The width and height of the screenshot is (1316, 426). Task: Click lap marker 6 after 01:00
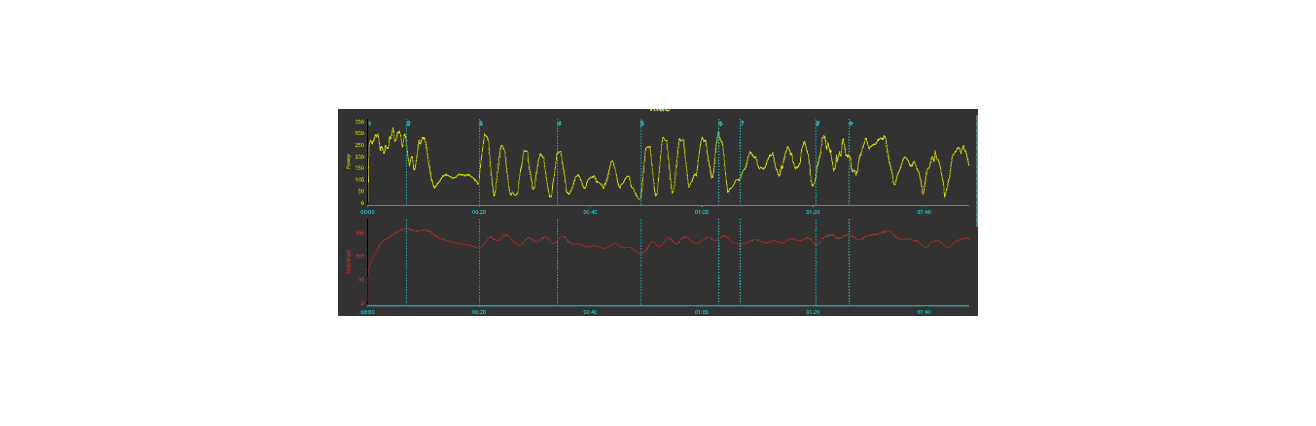[720, 123]
